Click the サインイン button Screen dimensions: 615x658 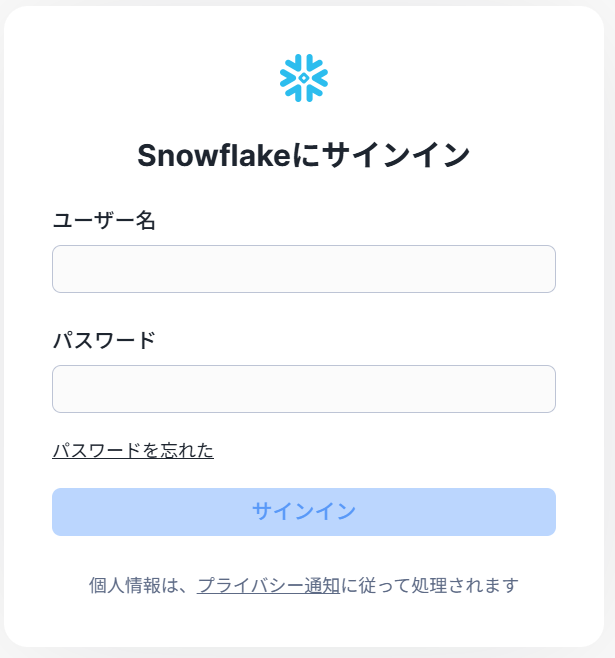(304, 512)
